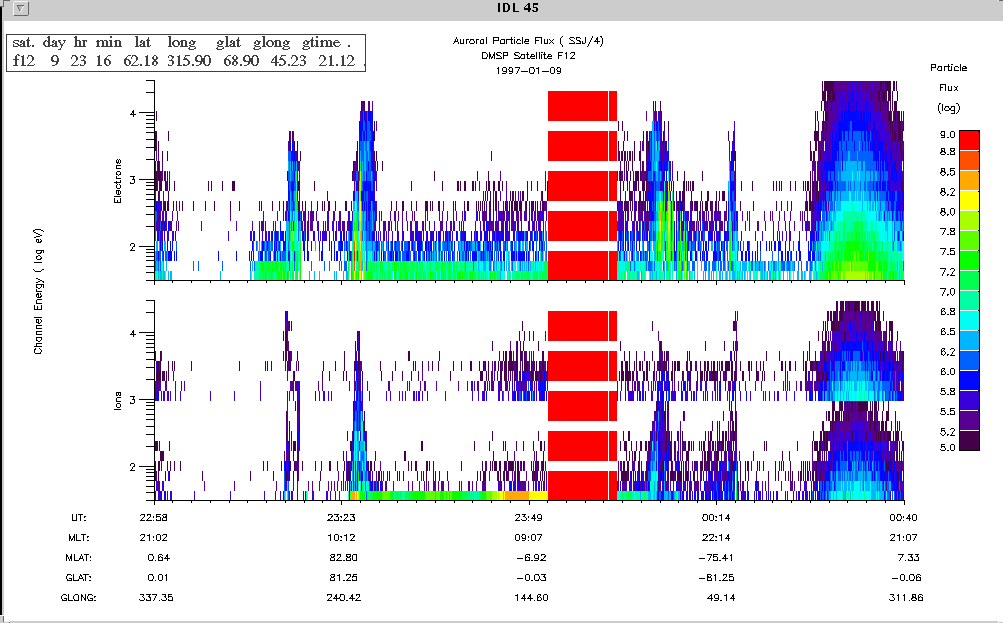
Task: Pick the yellow colorbar band between 8.2 and 8.0
Action: pyautogui.click(x=970, y=200)
